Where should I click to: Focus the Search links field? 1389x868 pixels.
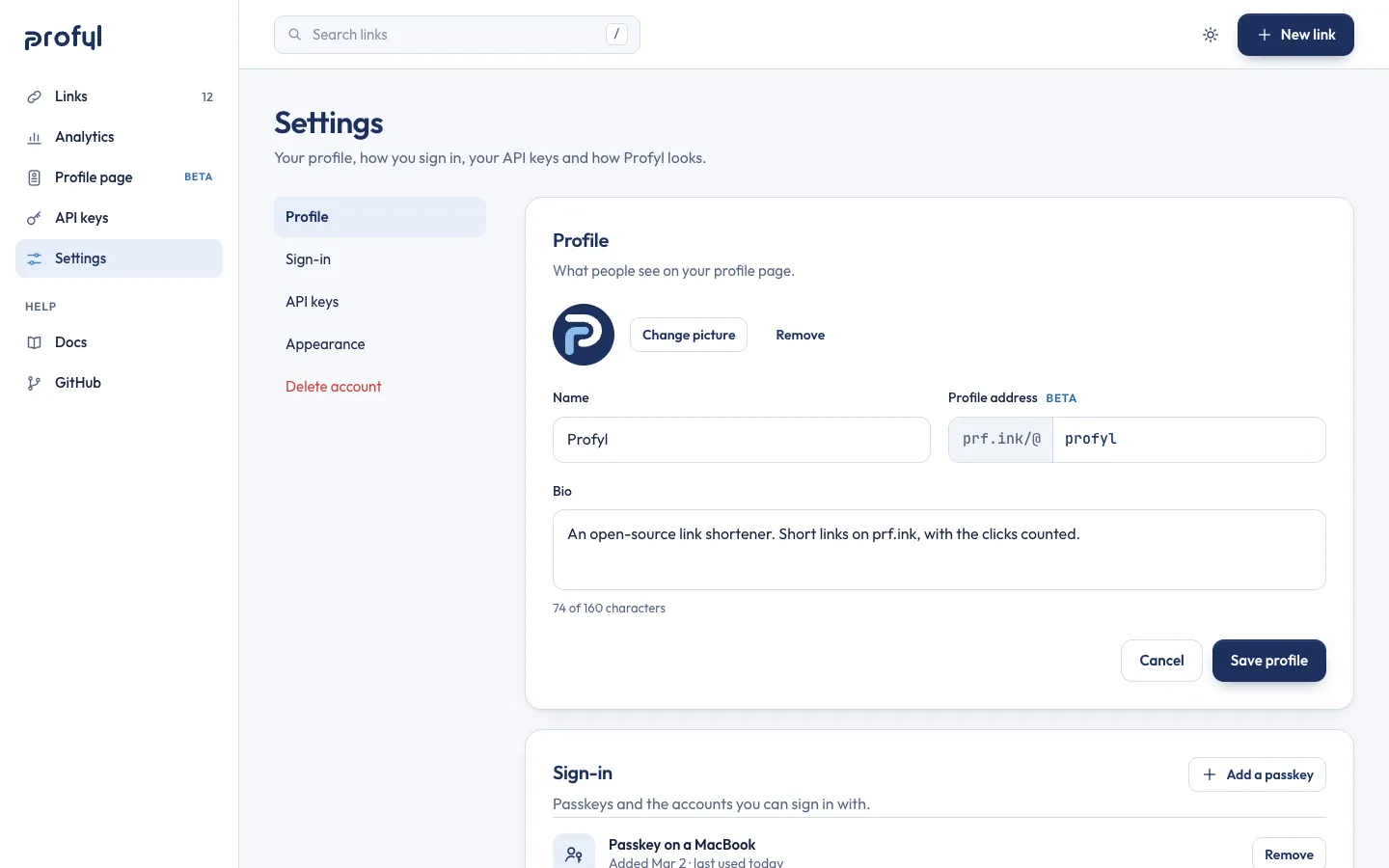457,35
